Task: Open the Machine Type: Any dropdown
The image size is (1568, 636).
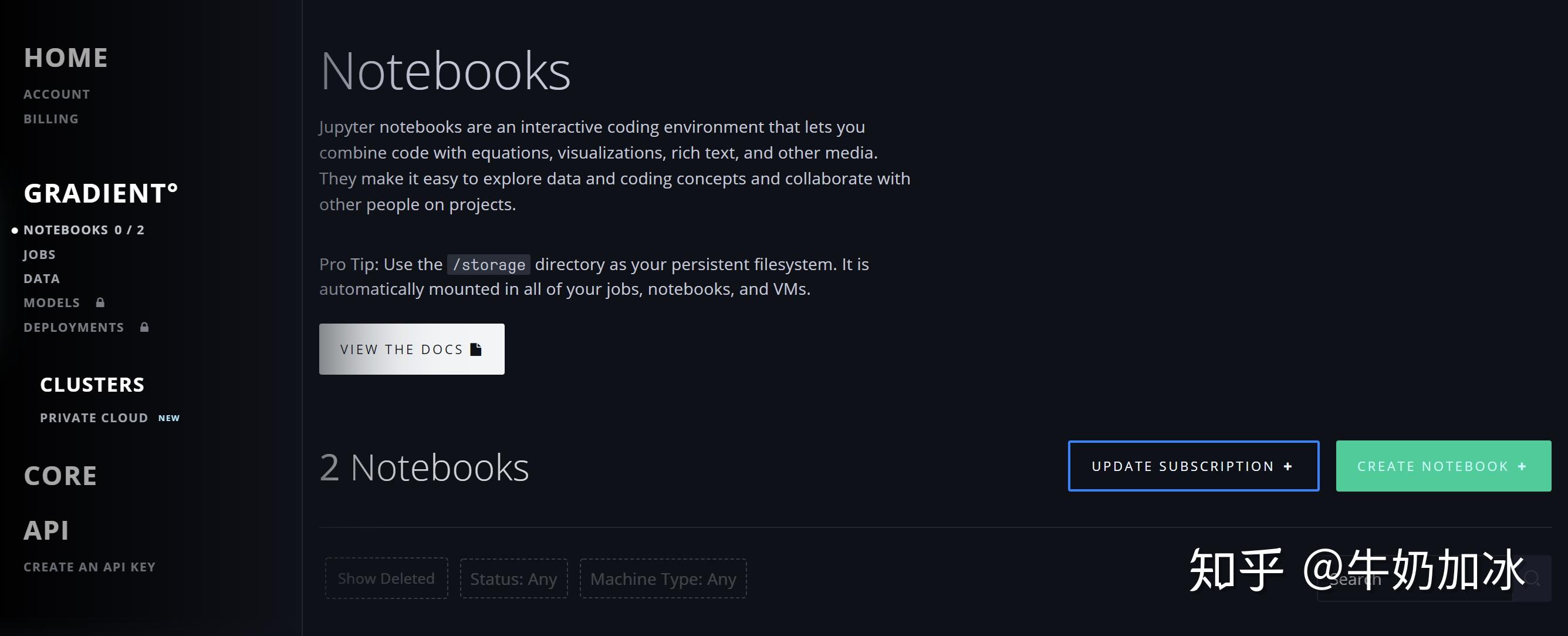Action: [x=663, y=578]
